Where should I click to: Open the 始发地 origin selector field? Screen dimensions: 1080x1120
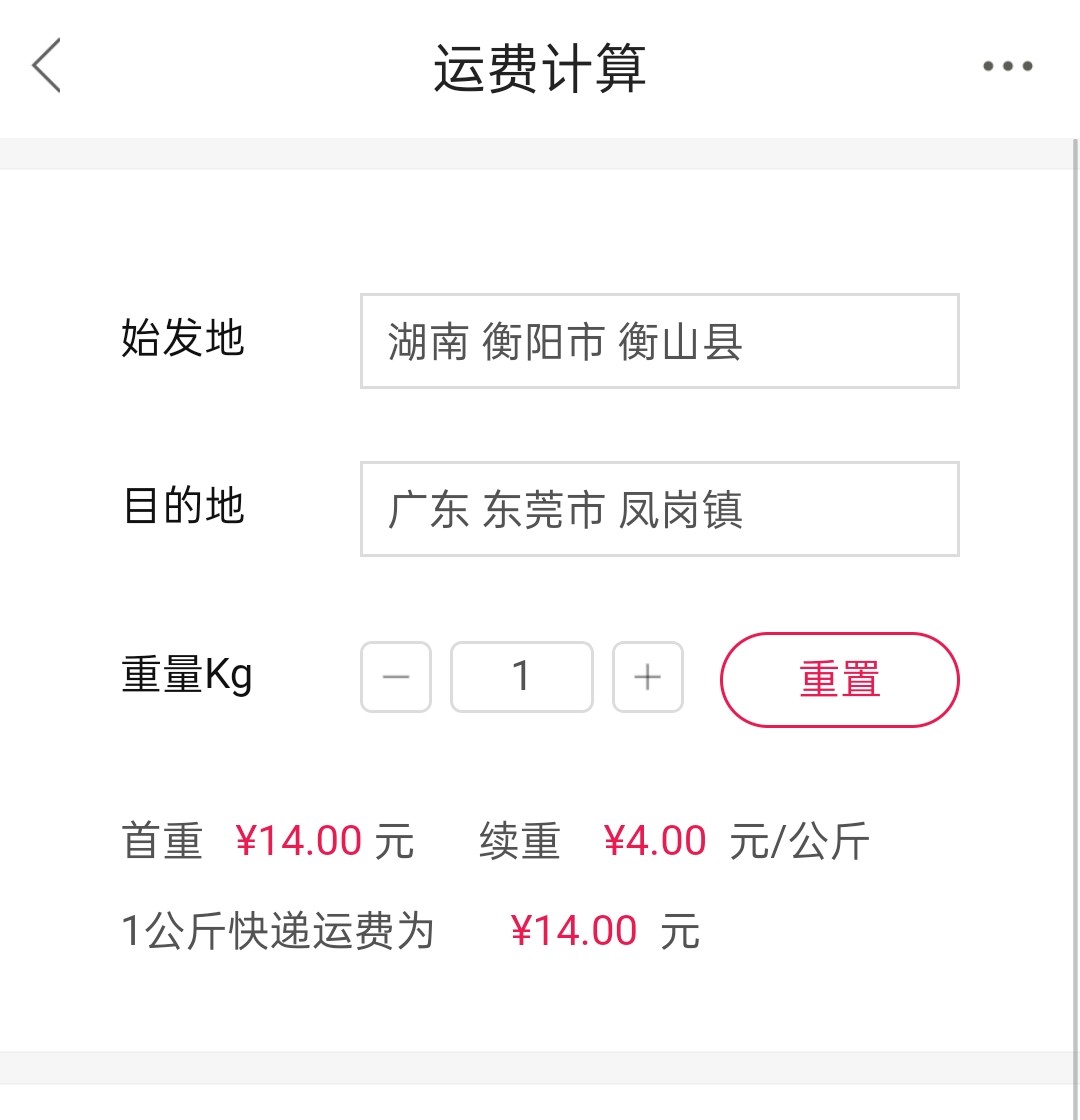(659, 341)
